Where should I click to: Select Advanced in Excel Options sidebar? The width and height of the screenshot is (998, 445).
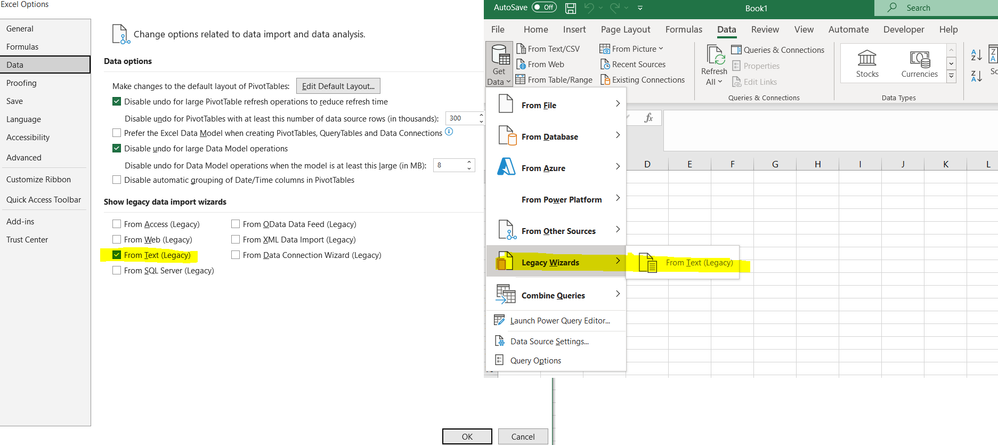pyautogui.click(x=24, y=157)
